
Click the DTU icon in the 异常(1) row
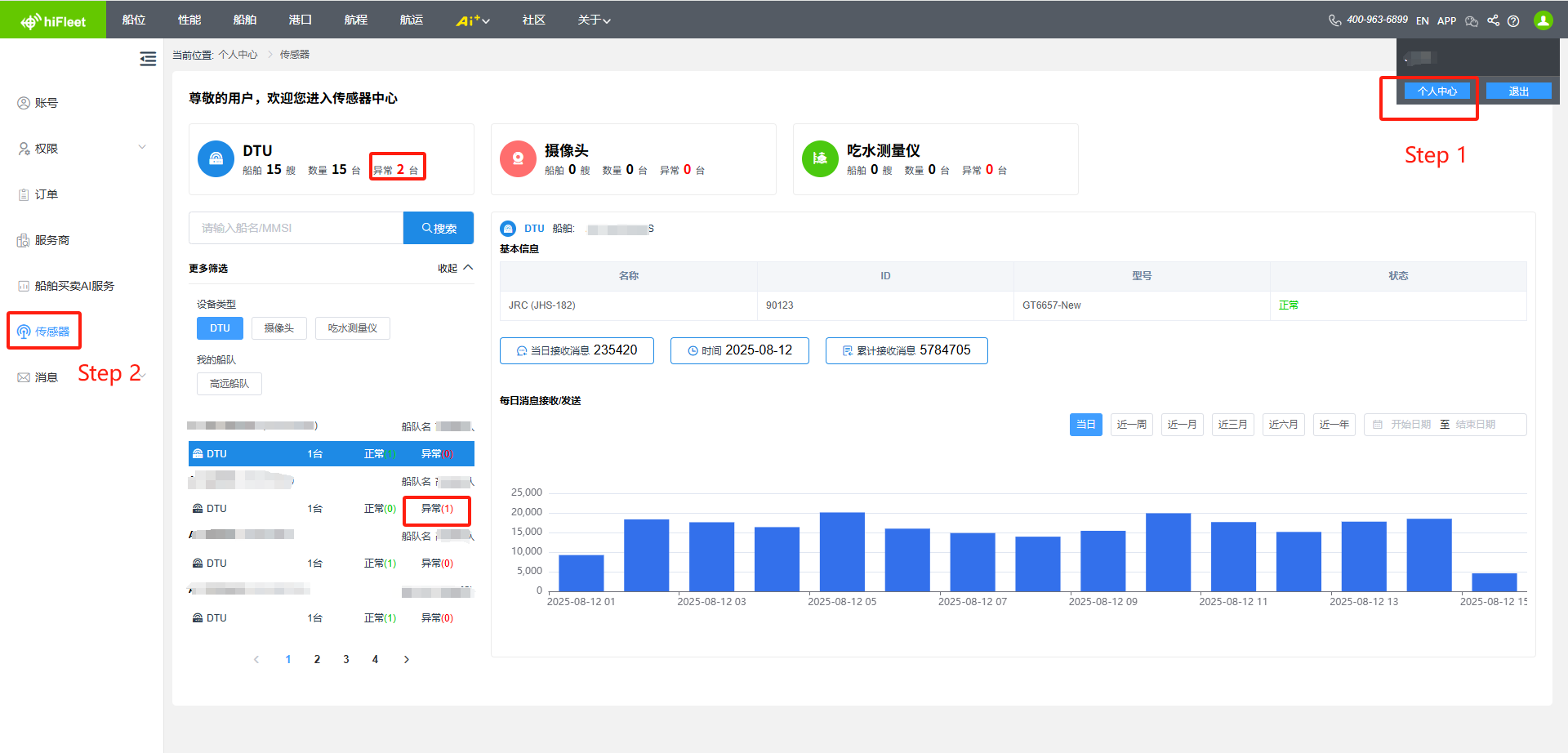(198, 508)
